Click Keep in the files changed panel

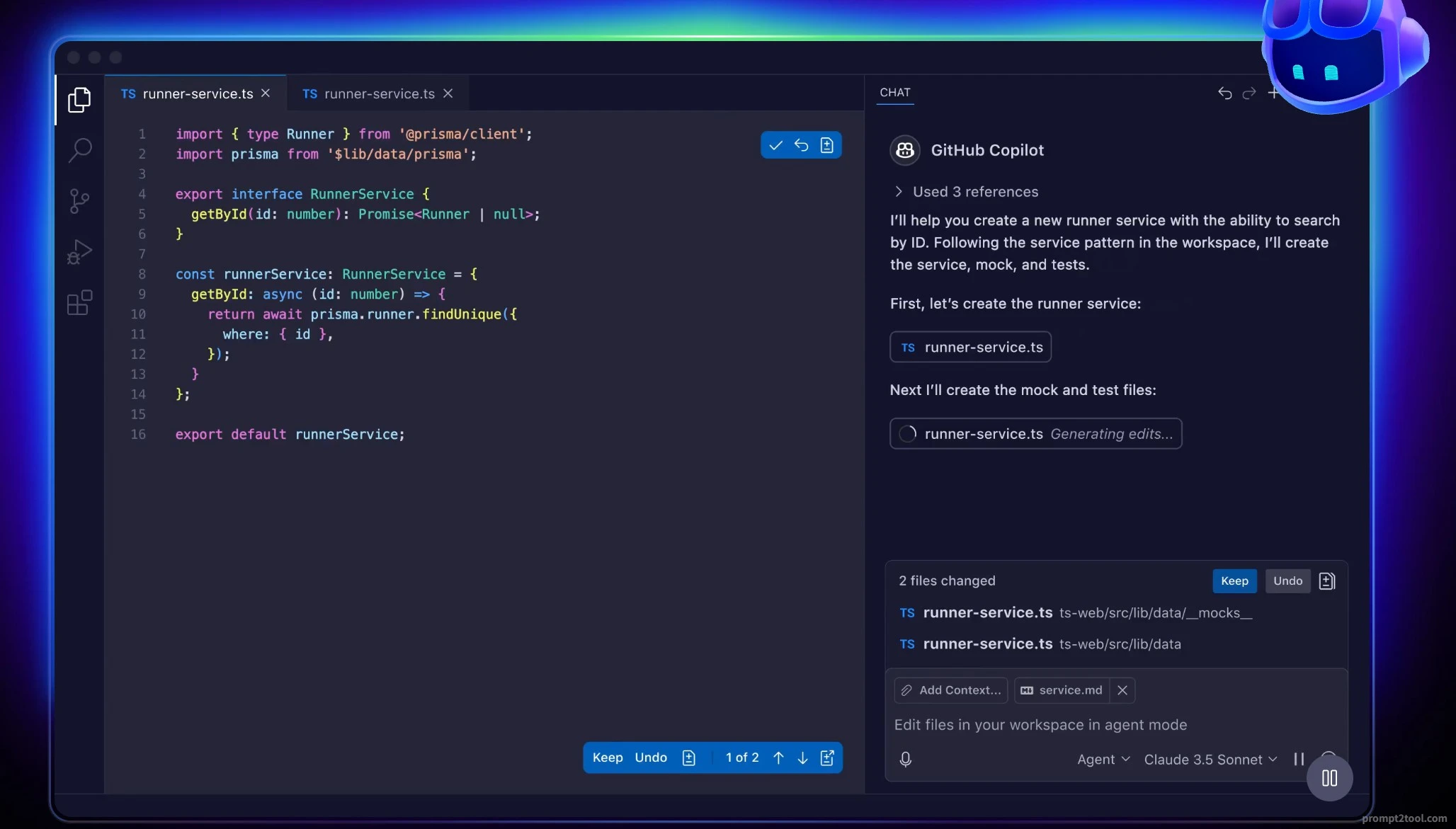1234,581
